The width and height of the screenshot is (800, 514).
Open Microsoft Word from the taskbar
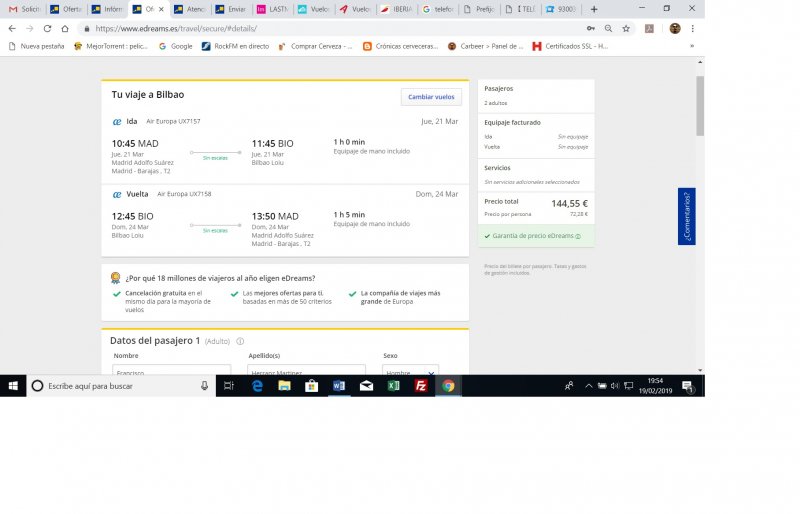tap(338, 386)
